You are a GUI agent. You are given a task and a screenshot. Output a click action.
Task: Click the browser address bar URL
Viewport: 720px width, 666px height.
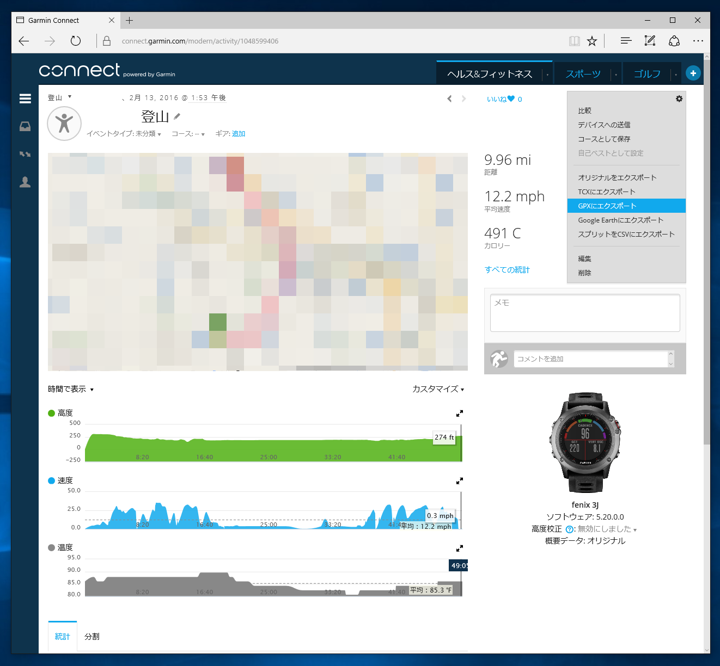pos(200,41)
